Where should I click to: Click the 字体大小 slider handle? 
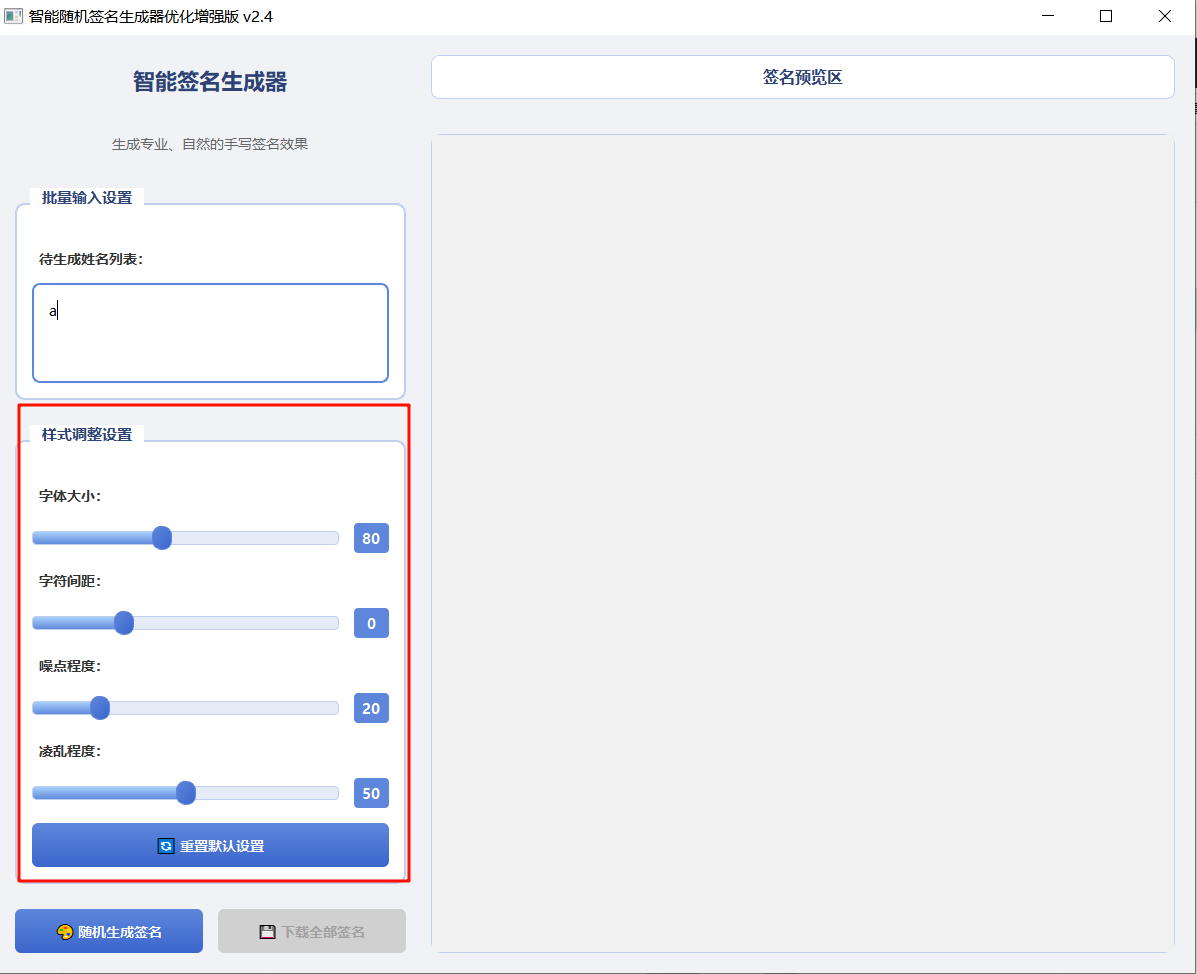pos(162,538)
